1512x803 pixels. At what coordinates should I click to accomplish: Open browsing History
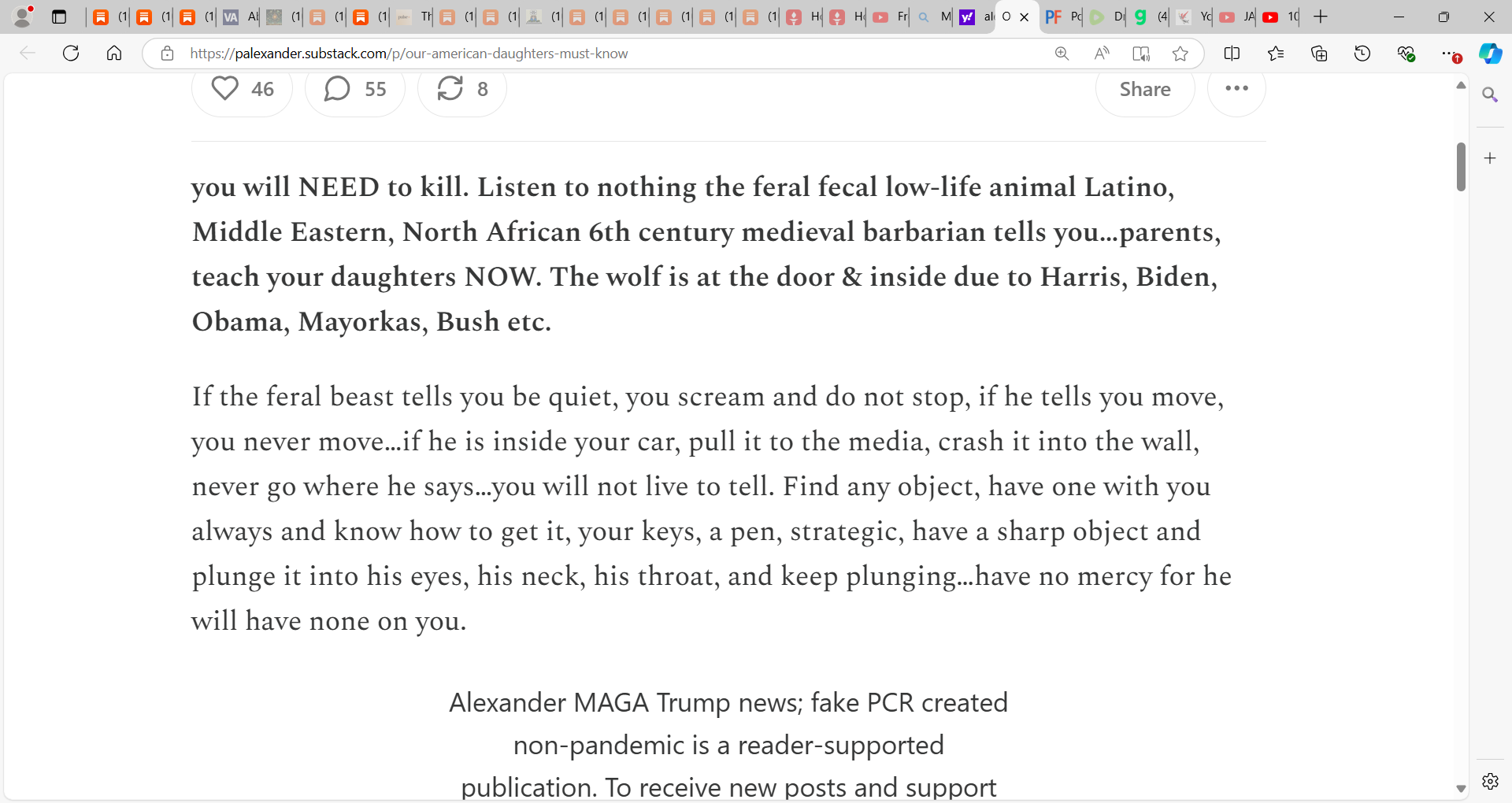click(x=1362, y=54)
